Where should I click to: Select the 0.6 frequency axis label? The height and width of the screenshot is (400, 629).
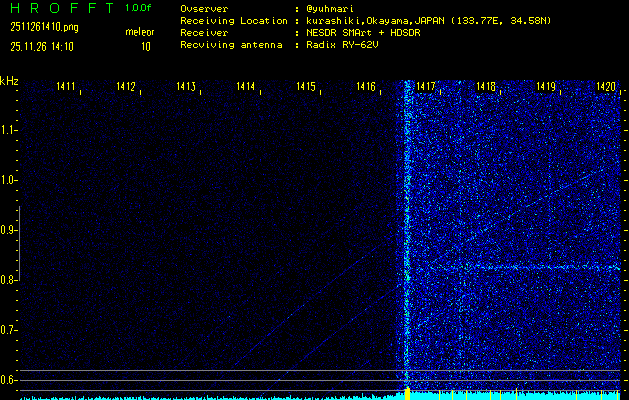point(9,380)
